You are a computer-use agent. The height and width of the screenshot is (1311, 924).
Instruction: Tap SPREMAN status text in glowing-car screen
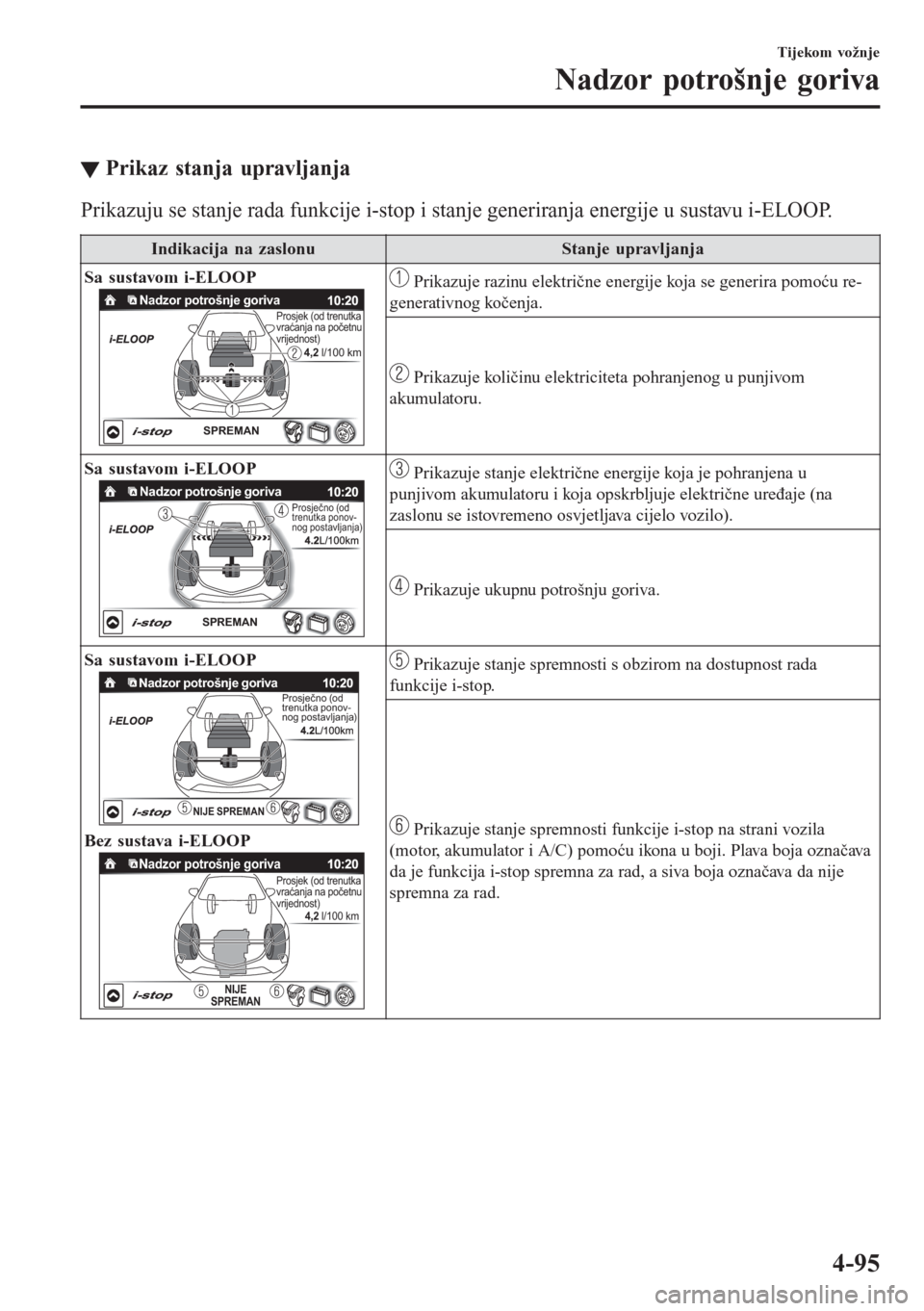click(x=230, y=622)
